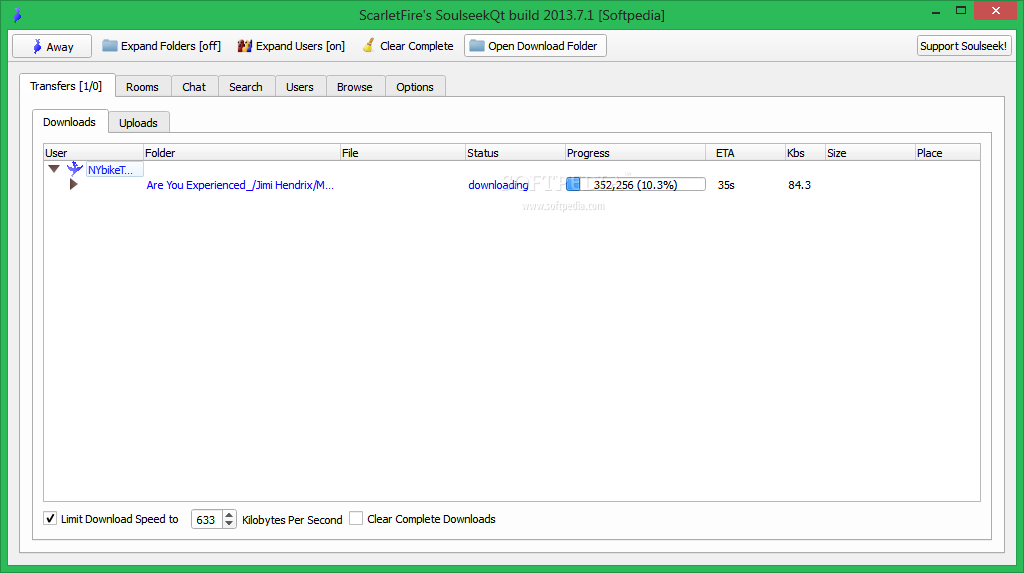Viewport: 1024px width, 573px height.
Task: Select folder Are You Experienced_/Jimi Hendrix/M...
Action: [240, 185]
